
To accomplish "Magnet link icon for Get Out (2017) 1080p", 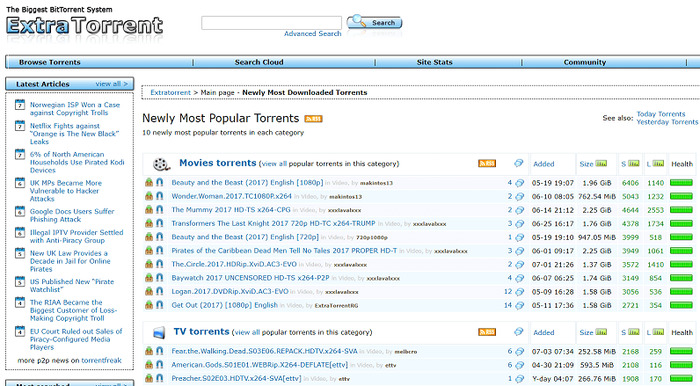I will click(x=159, y=305).
